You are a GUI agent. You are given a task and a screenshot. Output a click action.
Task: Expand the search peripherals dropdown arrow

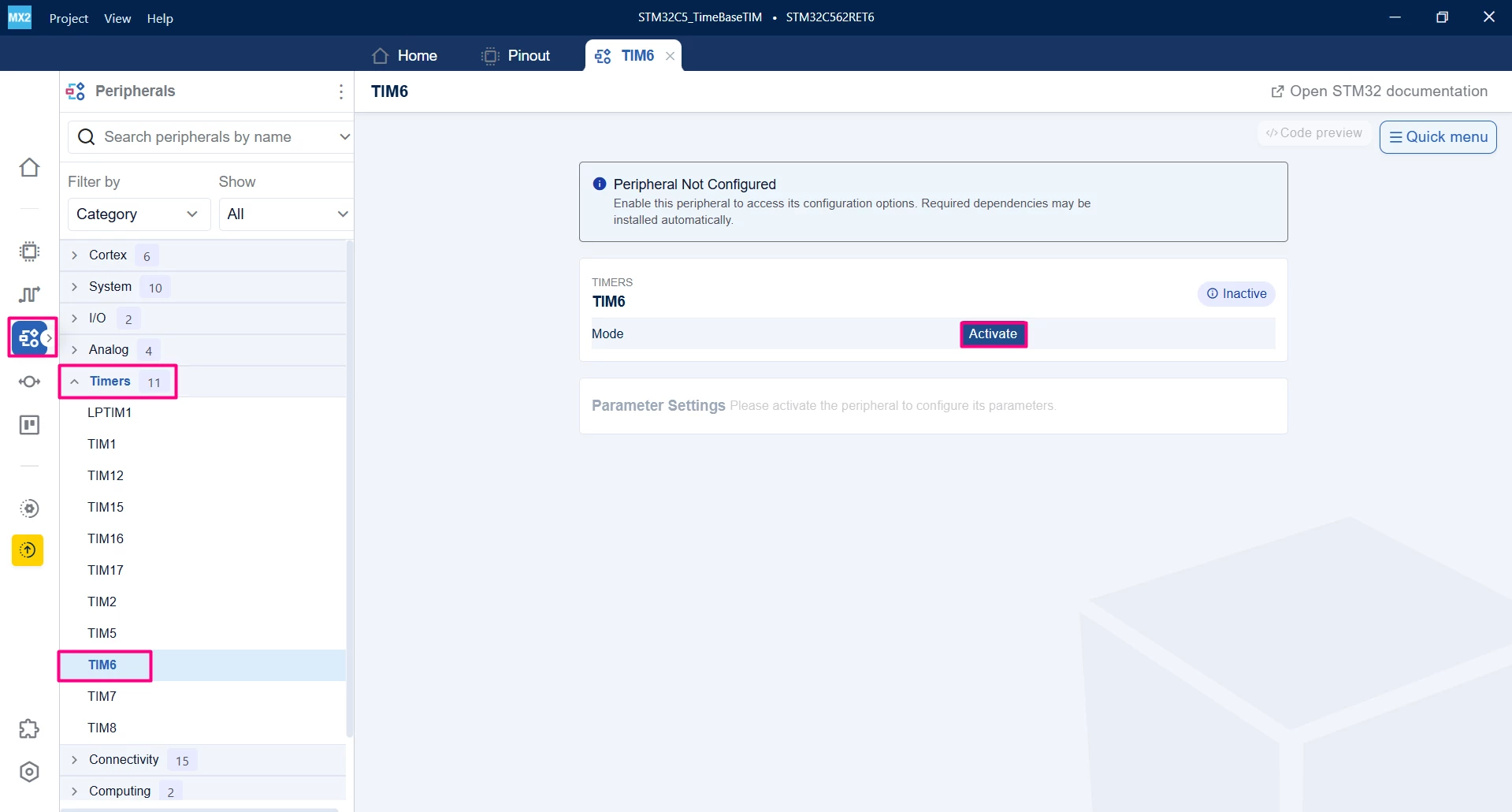(x=344, y=137)
